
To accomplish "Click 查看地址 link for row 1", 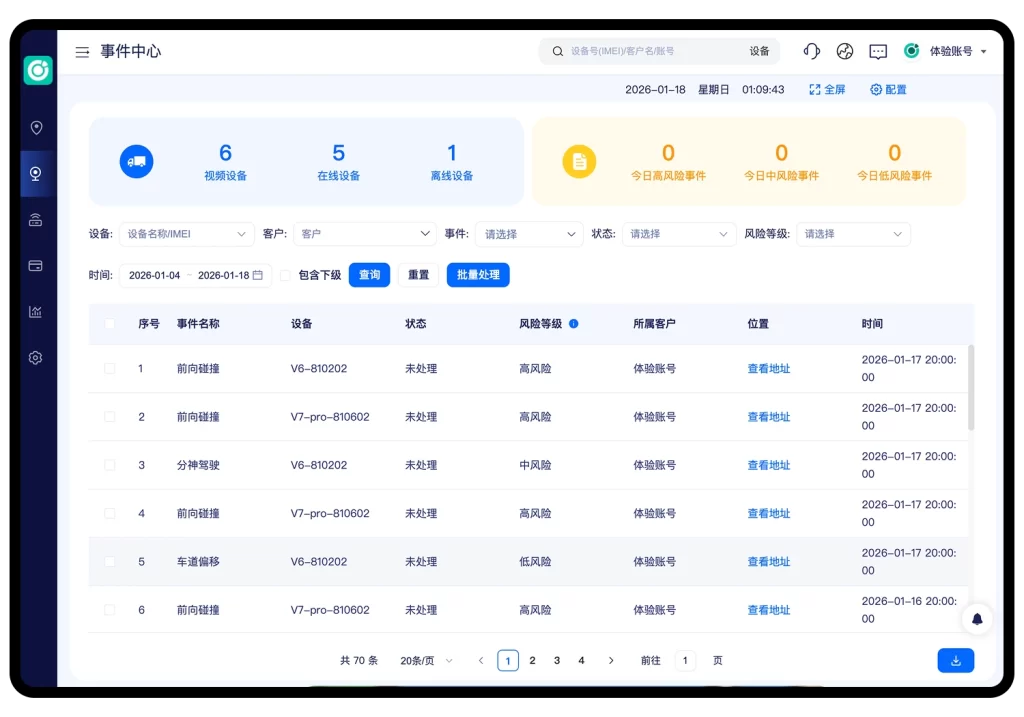I will (768, 369).
